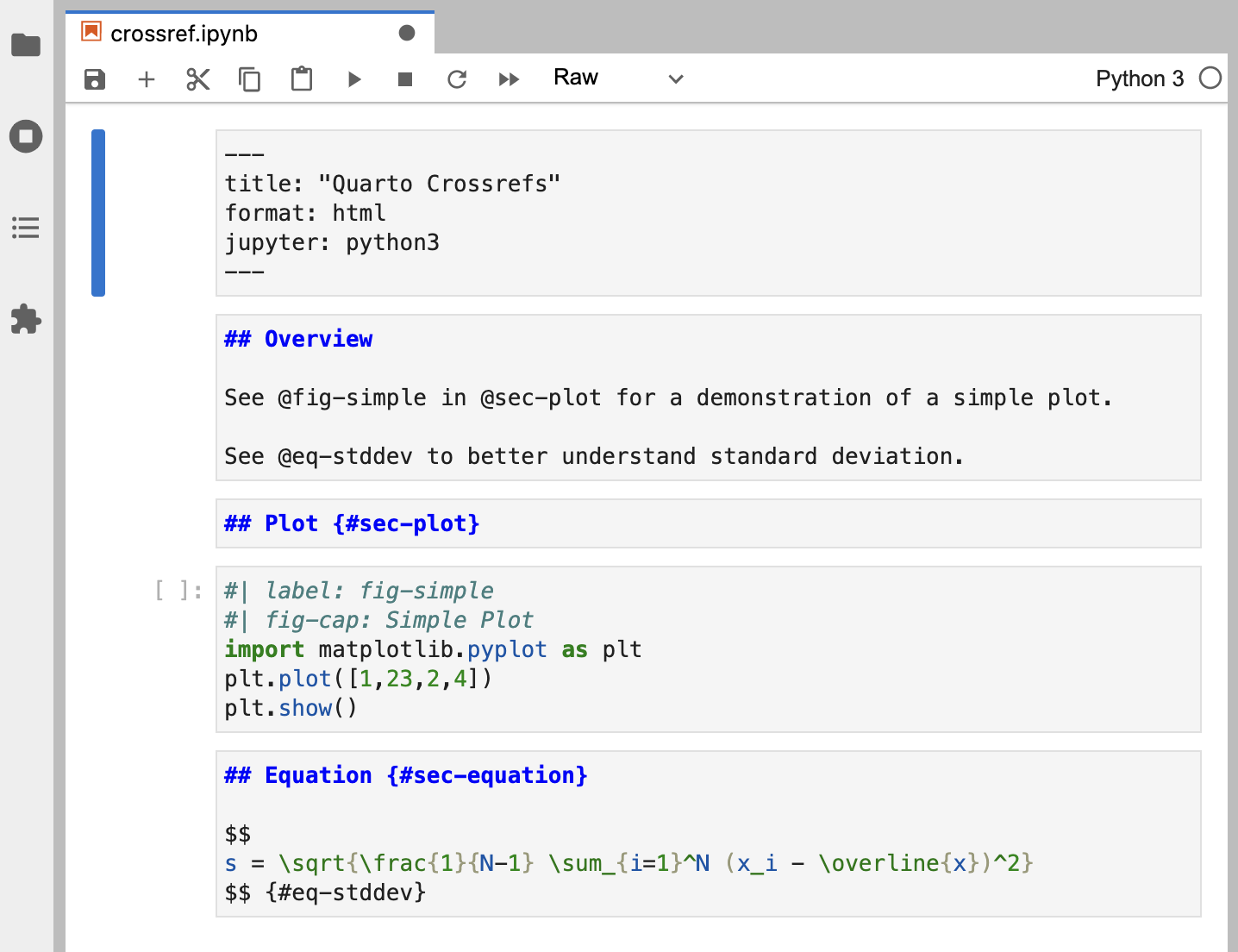Save the notebook with the disk icon
This screenshot has height=952, width=1238.
click(95, 79)
